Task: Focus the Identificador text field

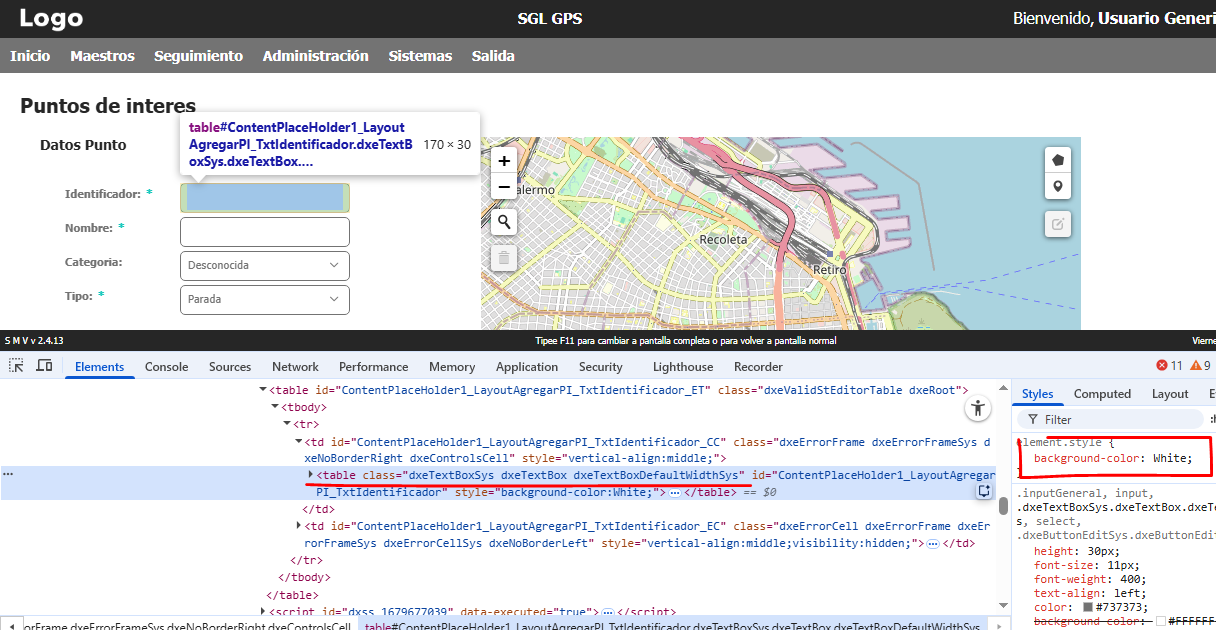Action: 265,198
